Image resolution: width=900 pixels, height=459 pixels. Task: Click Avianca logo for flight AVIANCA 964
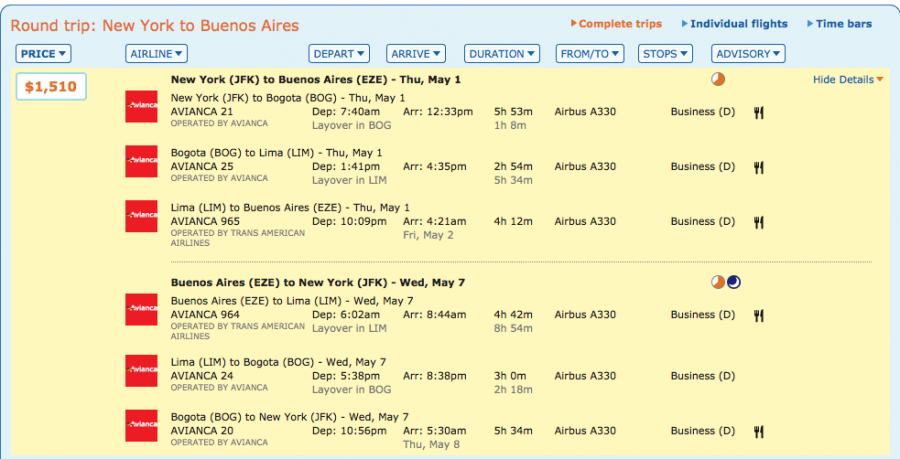tap(141, 309)
